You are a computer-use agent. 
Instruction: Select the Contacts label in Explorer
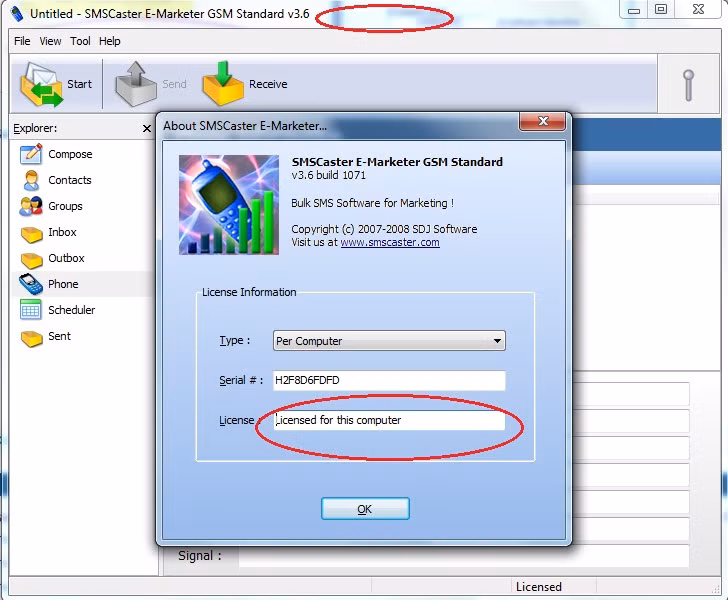click(70, 180)
